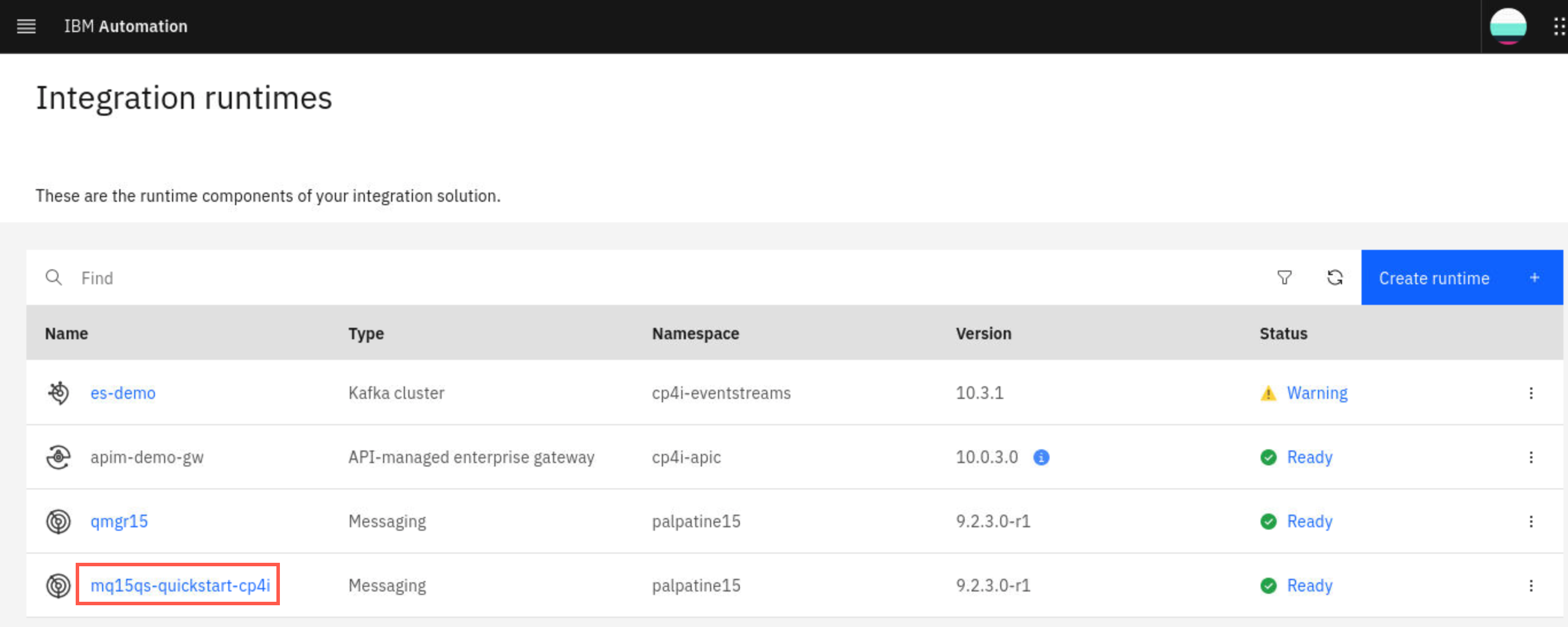Click the Kafka cluster type cell

(x=396, y=393)
